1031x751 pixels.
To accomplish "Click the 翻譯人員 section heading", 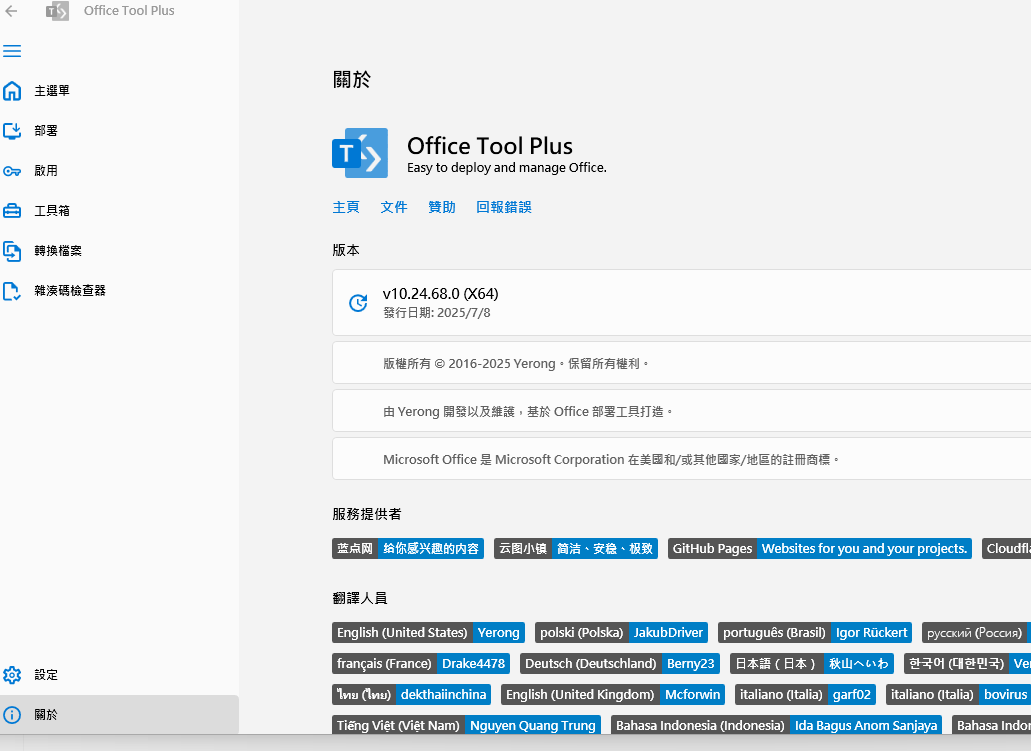I will [360, 598].
